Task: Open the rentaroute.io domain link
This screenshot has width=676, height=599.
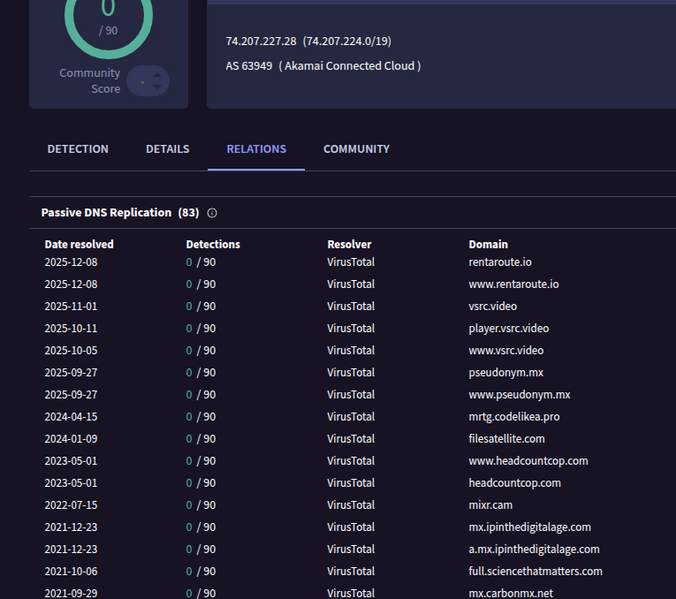Action: tap(500, 262)
